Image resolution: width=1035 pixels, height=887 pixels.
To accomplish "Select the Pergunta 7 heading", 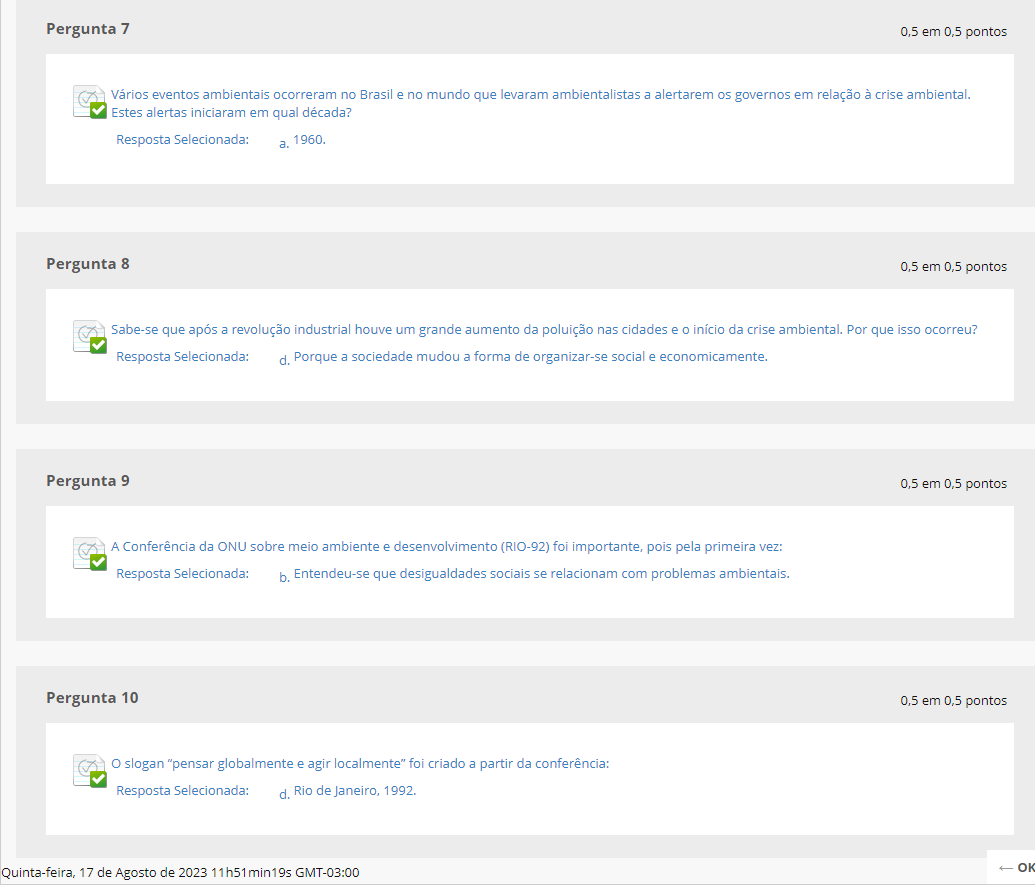I will [x=88, y=29].
